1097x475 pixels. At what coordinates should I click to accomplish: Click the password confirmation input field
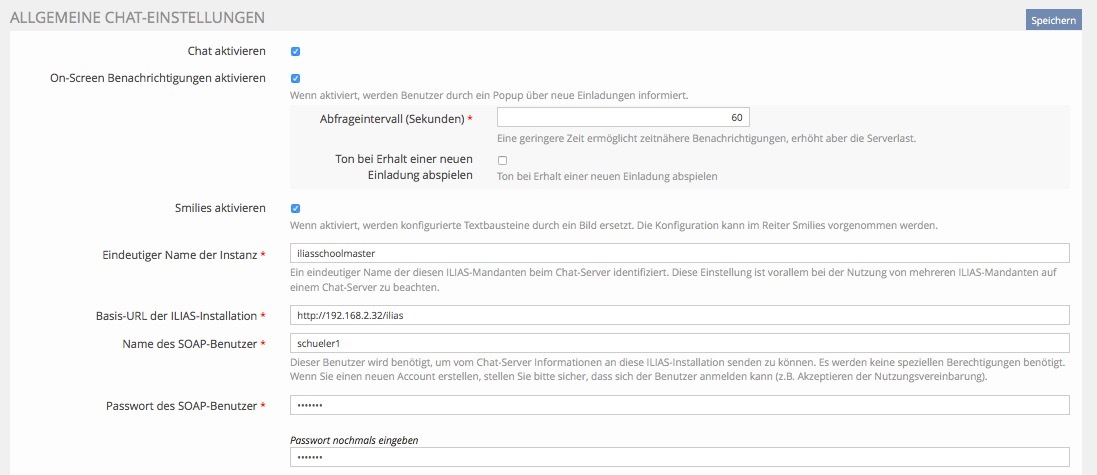[x=679, y=457]
